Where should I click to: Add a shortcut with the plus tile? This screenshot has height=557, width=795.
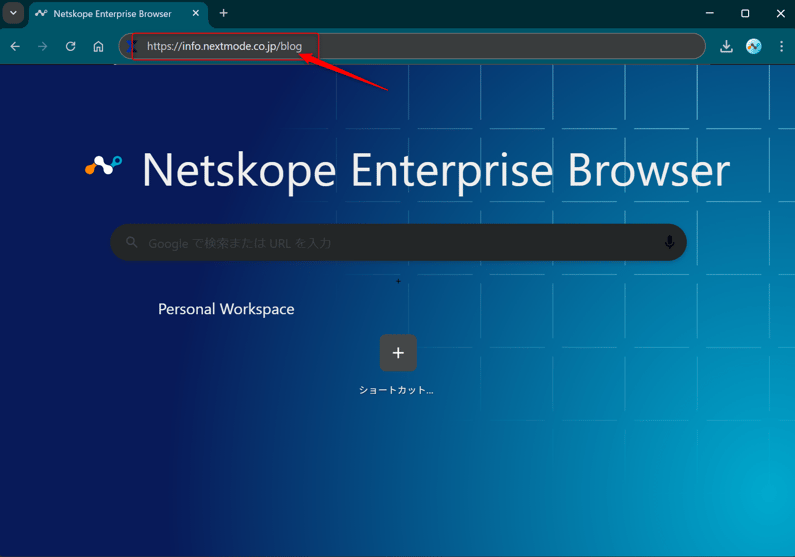click(398, 353)
